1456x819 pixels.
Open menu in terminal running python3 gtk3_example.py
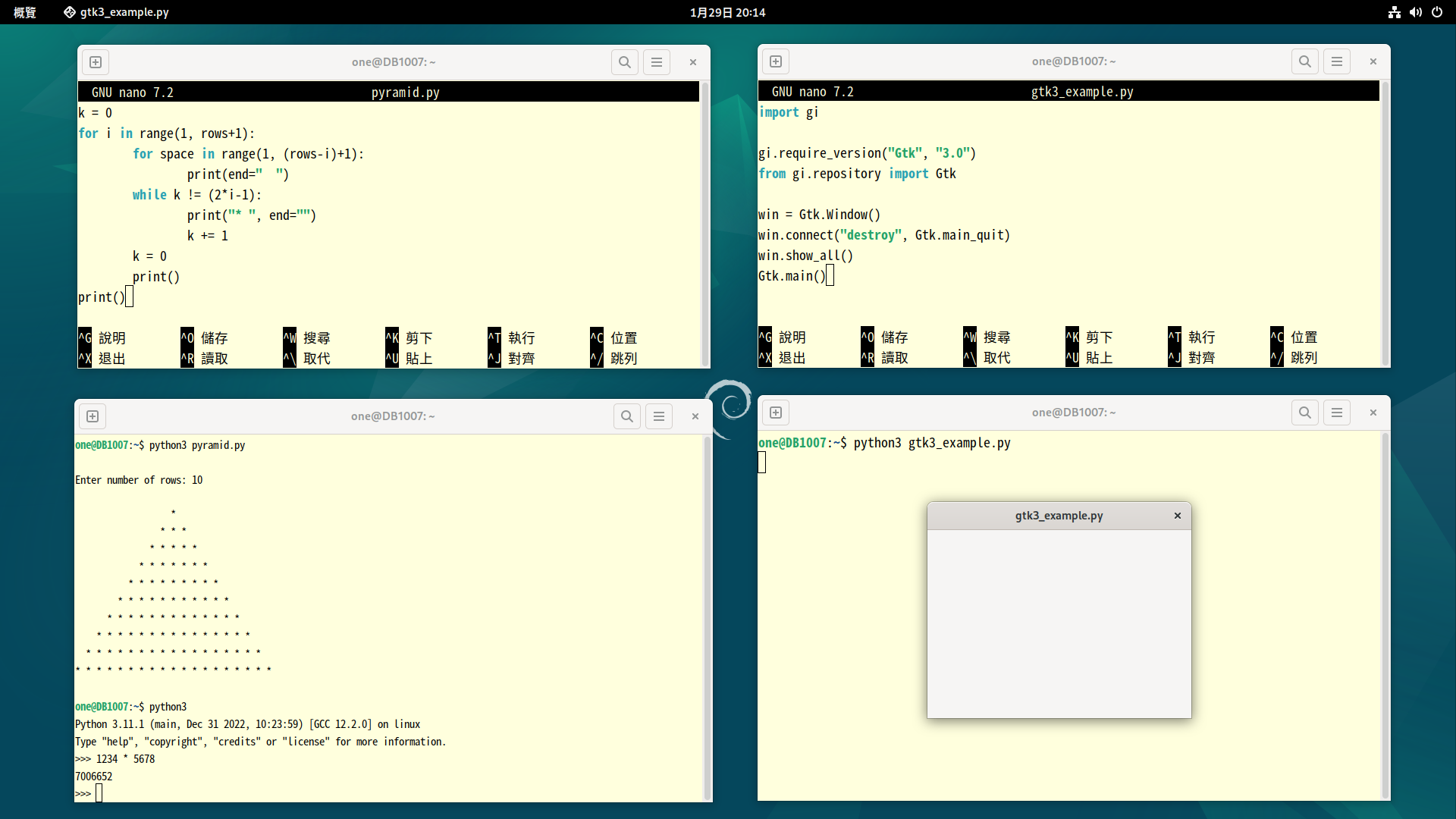point(1337,413)
